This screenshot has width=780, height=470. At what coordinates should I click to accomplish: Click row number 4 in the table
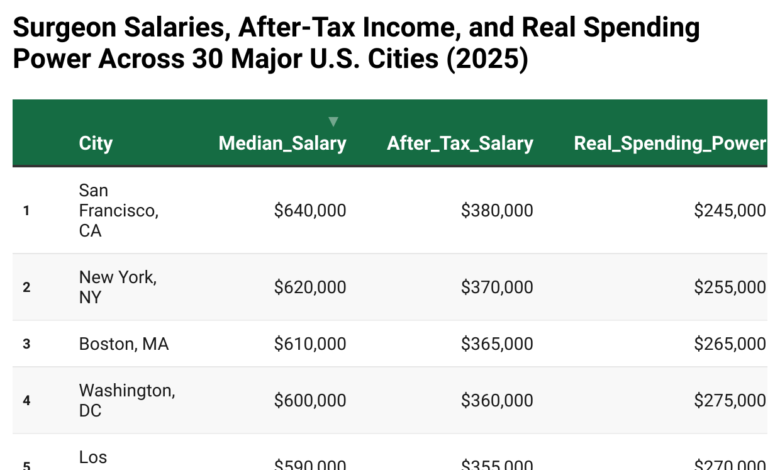coord(27,400)
